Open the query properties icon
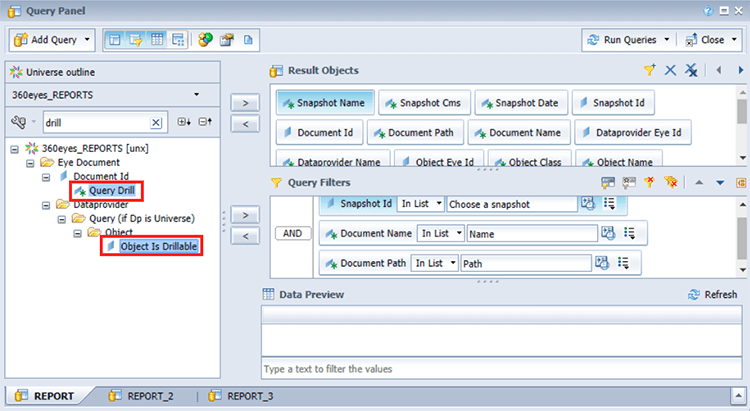 tap(227, 40)
